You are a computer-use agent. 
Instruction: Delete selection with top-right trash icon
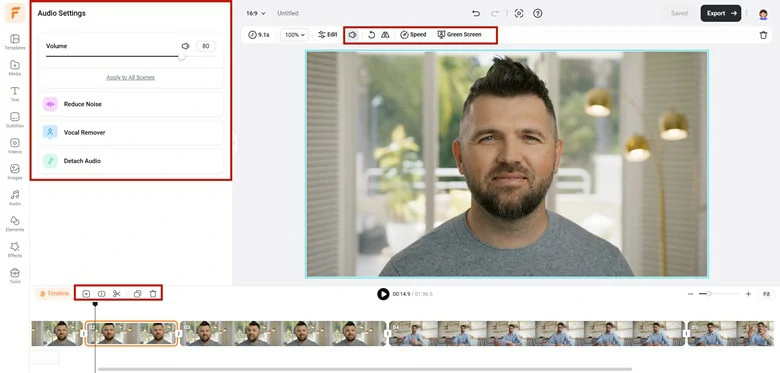point(763,35)
